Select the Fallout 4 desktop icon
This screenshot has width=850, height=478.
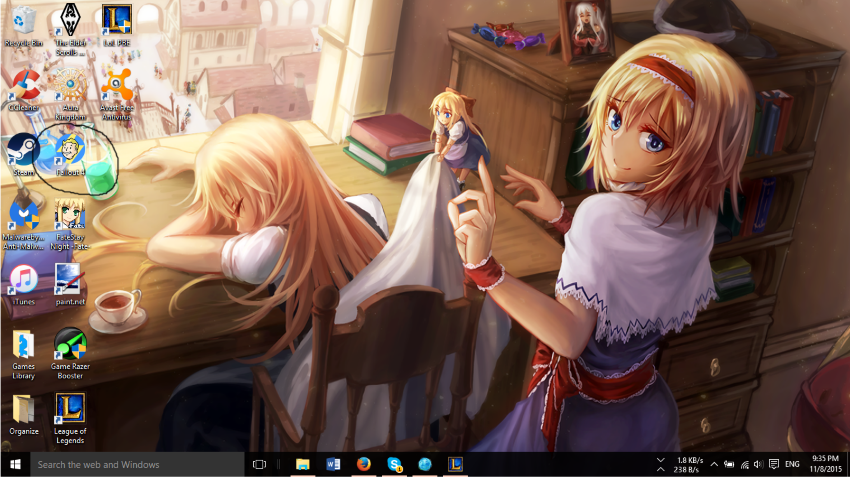pyautogui.click(x=70, y=155)
